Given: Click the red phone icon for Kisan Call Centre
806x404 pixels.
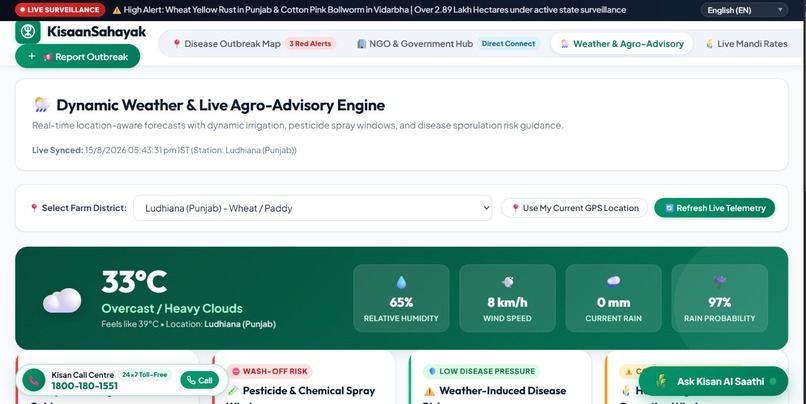Looking at the screenshot, I should tap(33, 380).
